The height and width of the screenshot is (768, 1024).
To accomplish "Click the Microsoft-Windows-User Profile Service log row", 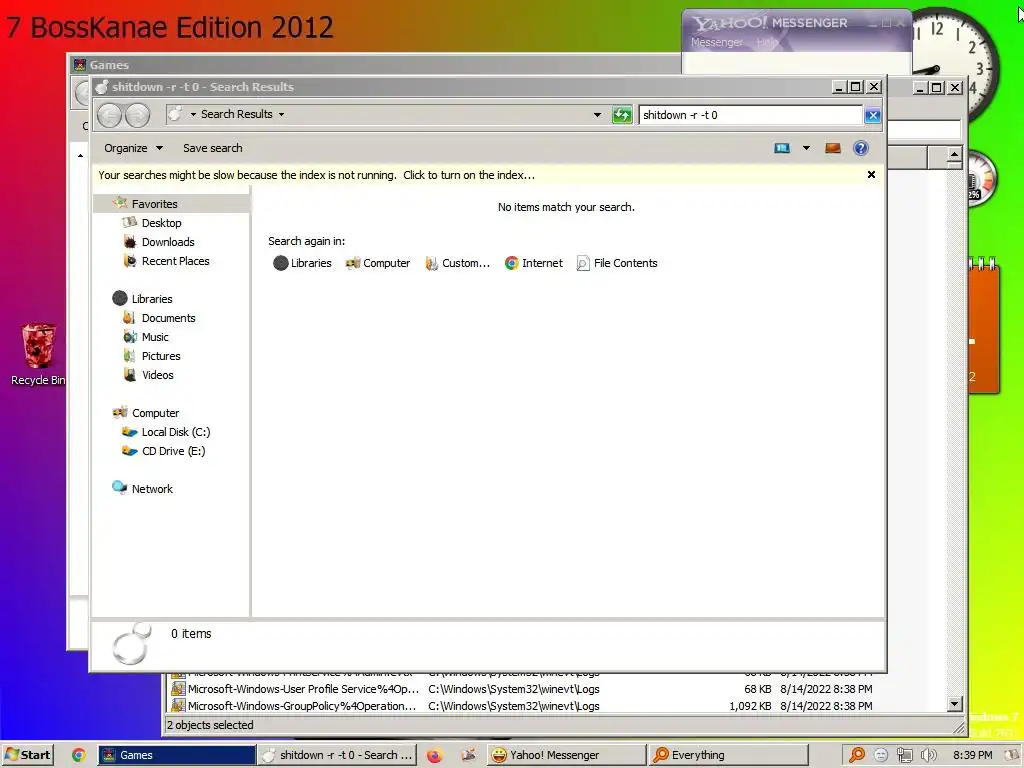I will (521, 689).
